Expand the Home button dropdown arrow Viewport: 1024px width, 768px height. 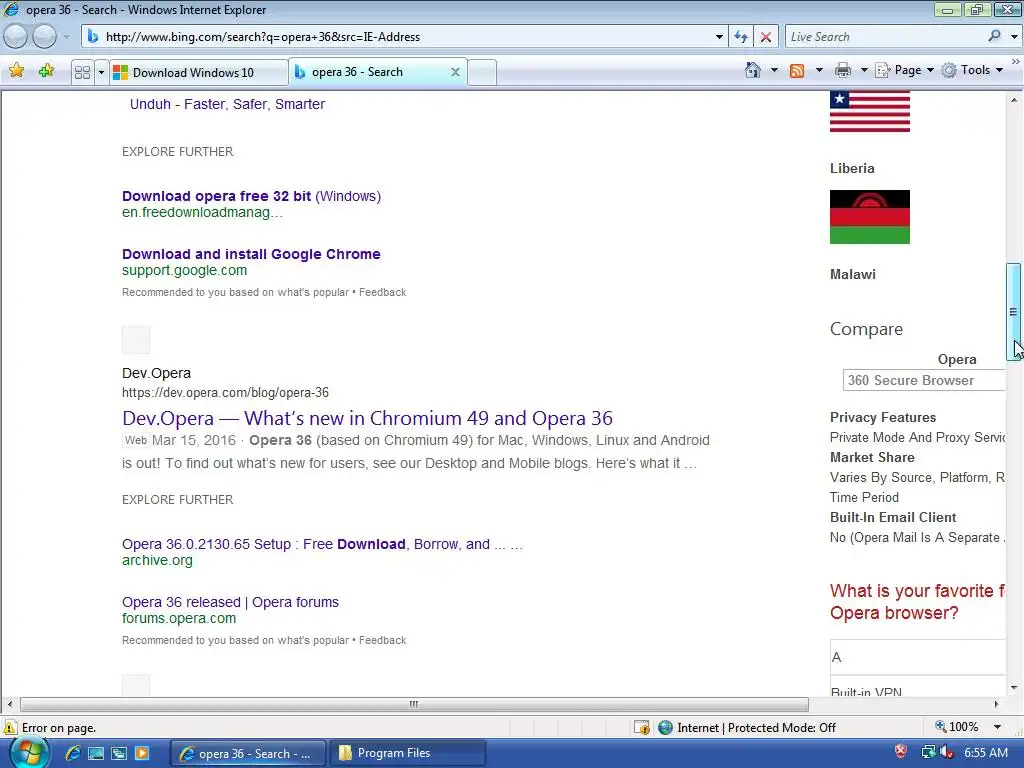(774, 70)
